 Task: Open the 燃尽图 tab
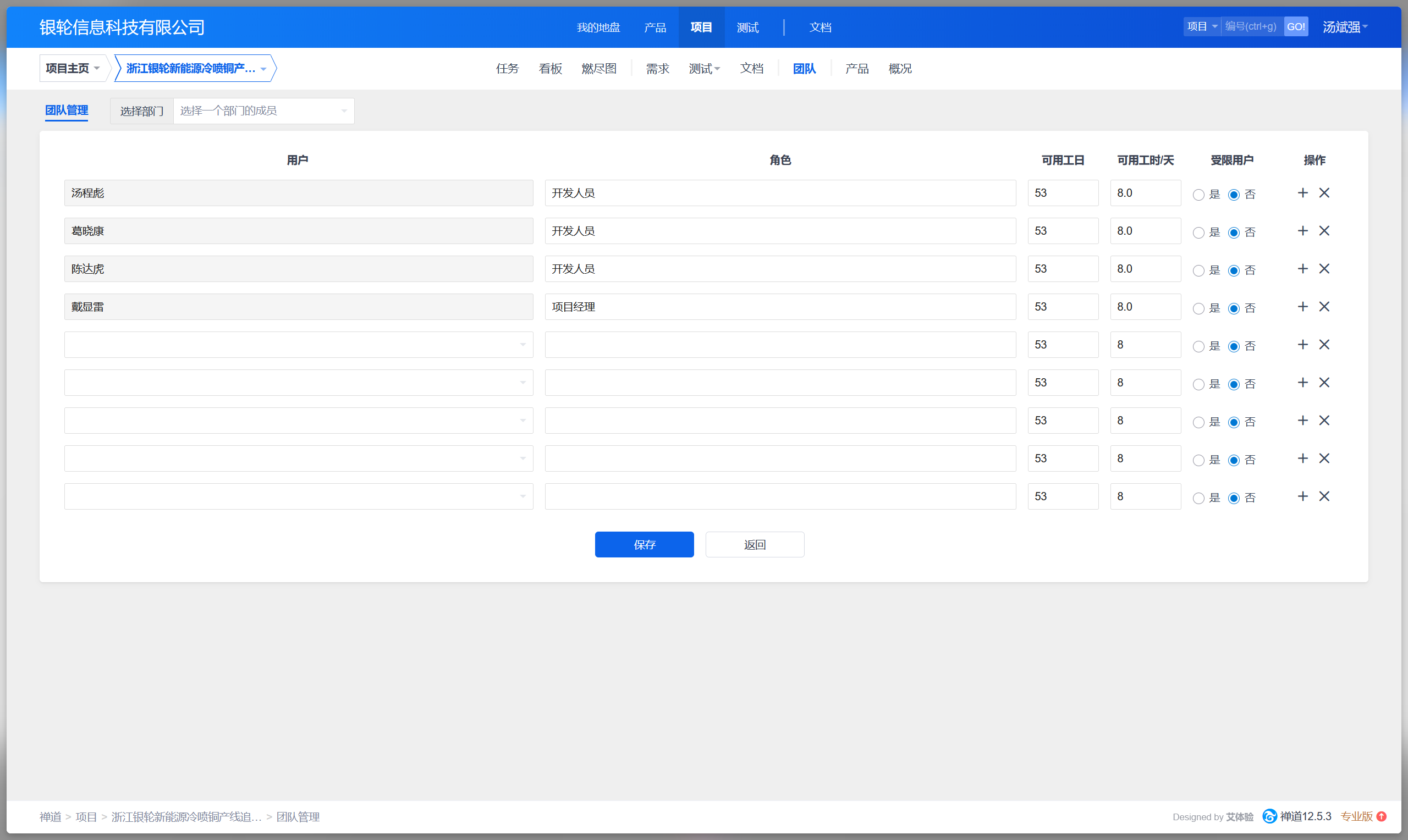click(598, 69)
